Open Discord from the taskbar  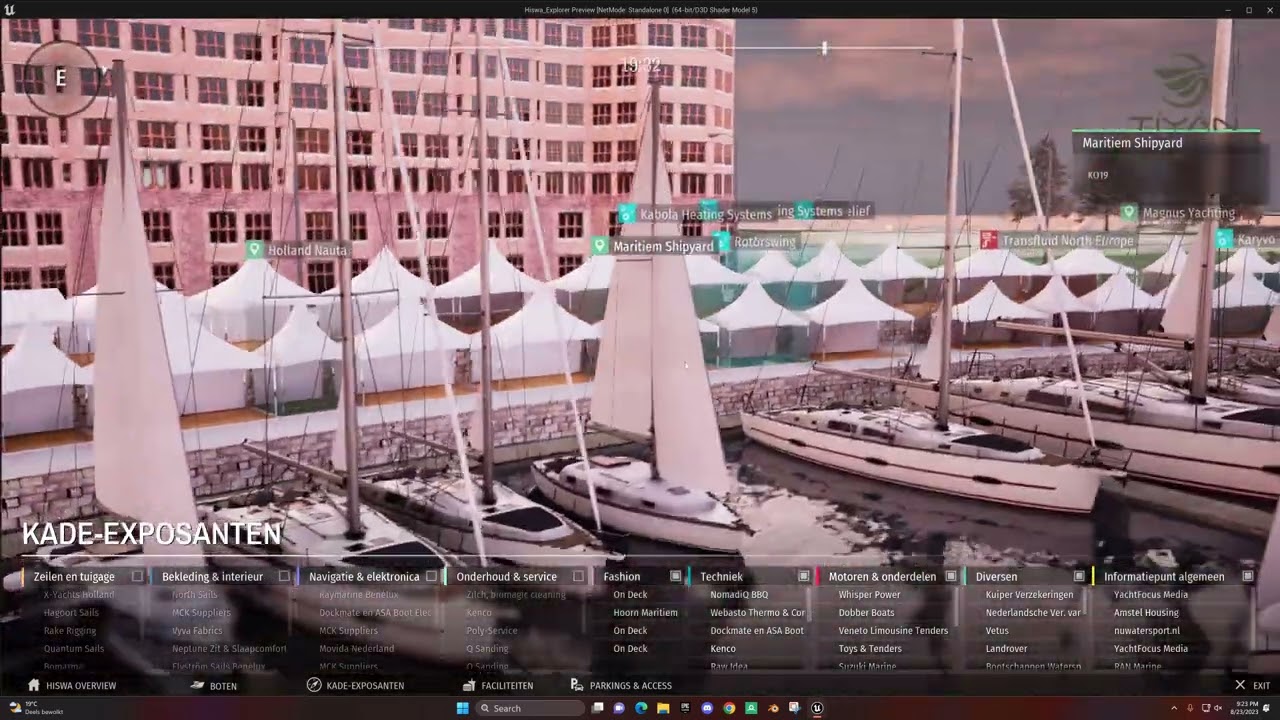(707, 708)
